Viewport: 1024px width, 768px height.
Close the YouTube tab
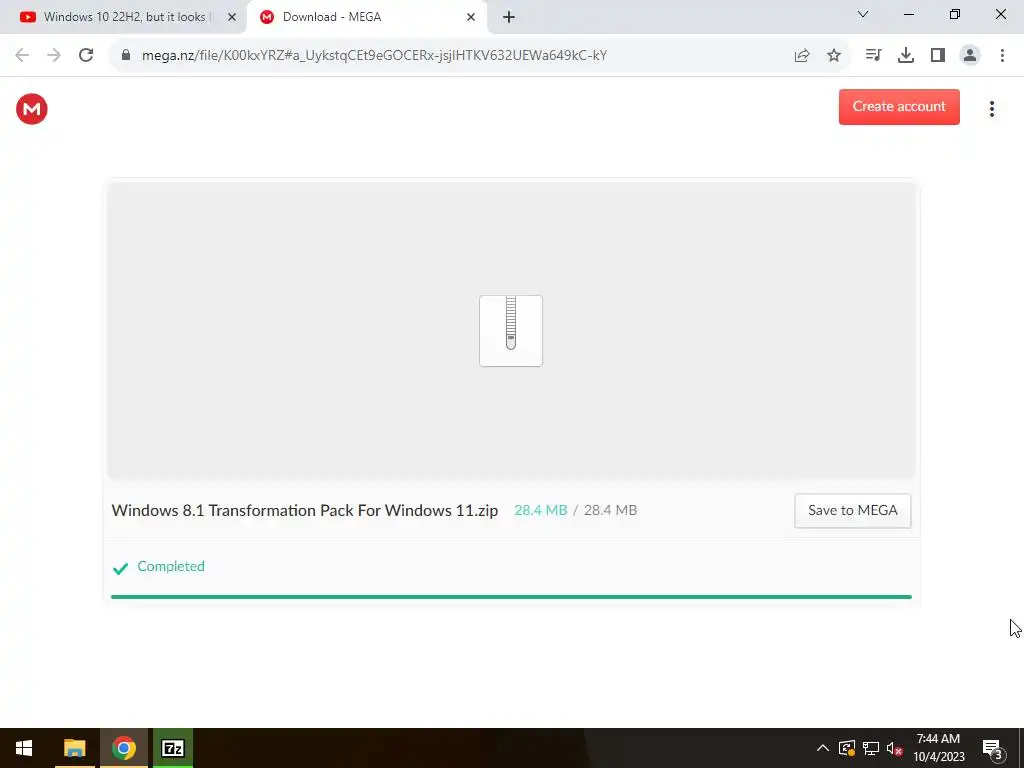pos(232,17)
